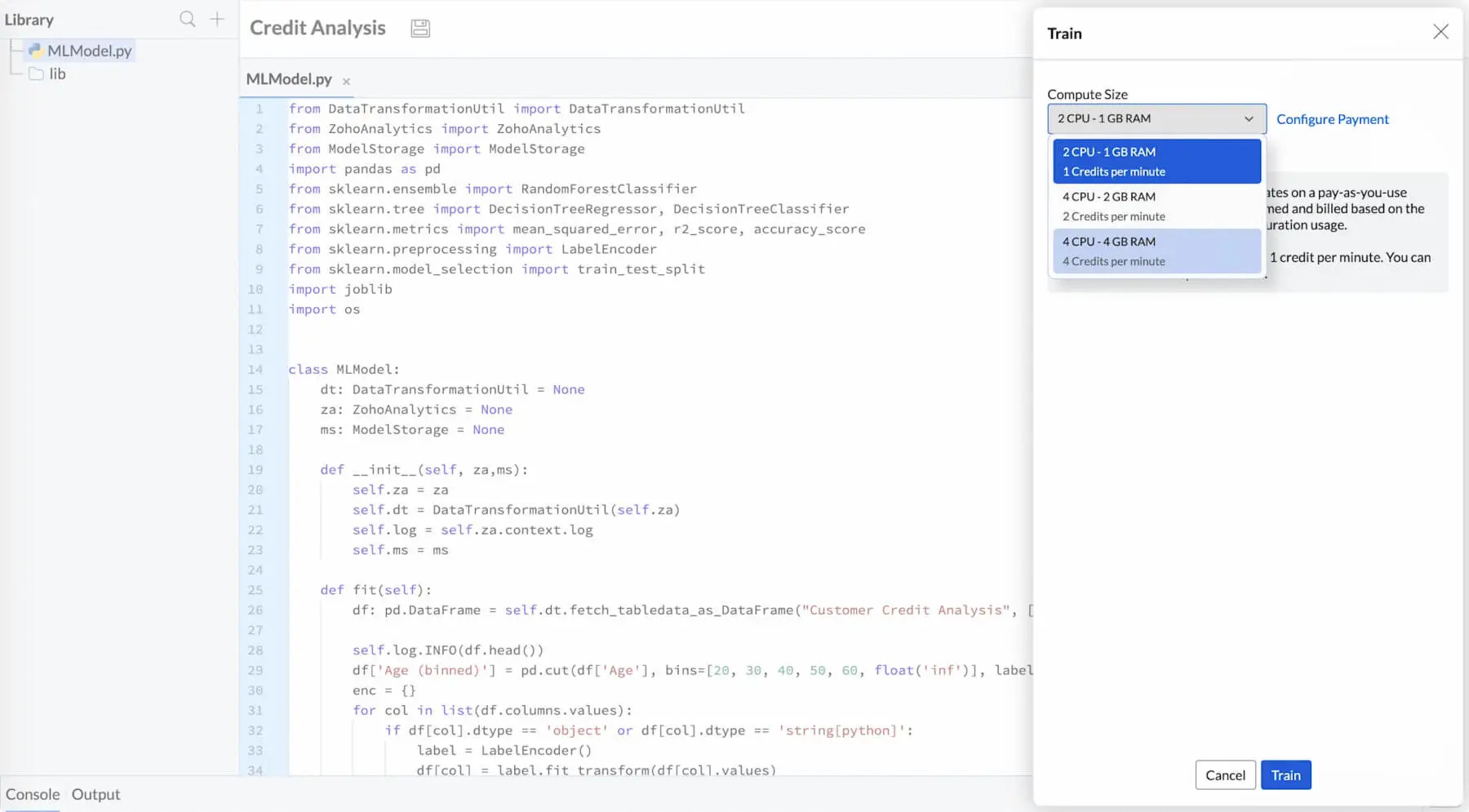Click the 'class MLModel:' code line
1469x812 pixels.
pyautogui.click(x=344, y=370)
